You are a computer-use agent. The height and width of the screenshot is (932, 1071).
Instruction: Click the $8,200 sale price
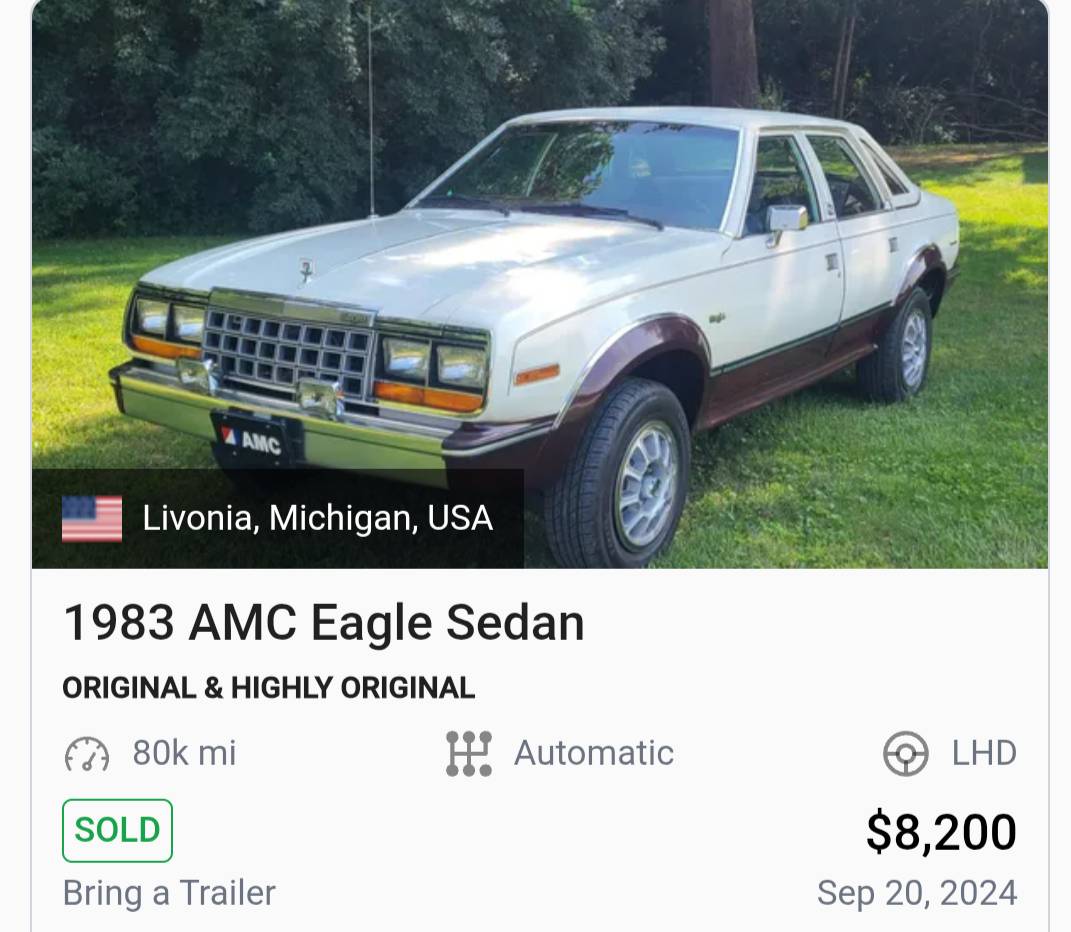pyautogui.click(x=941, y=832)
